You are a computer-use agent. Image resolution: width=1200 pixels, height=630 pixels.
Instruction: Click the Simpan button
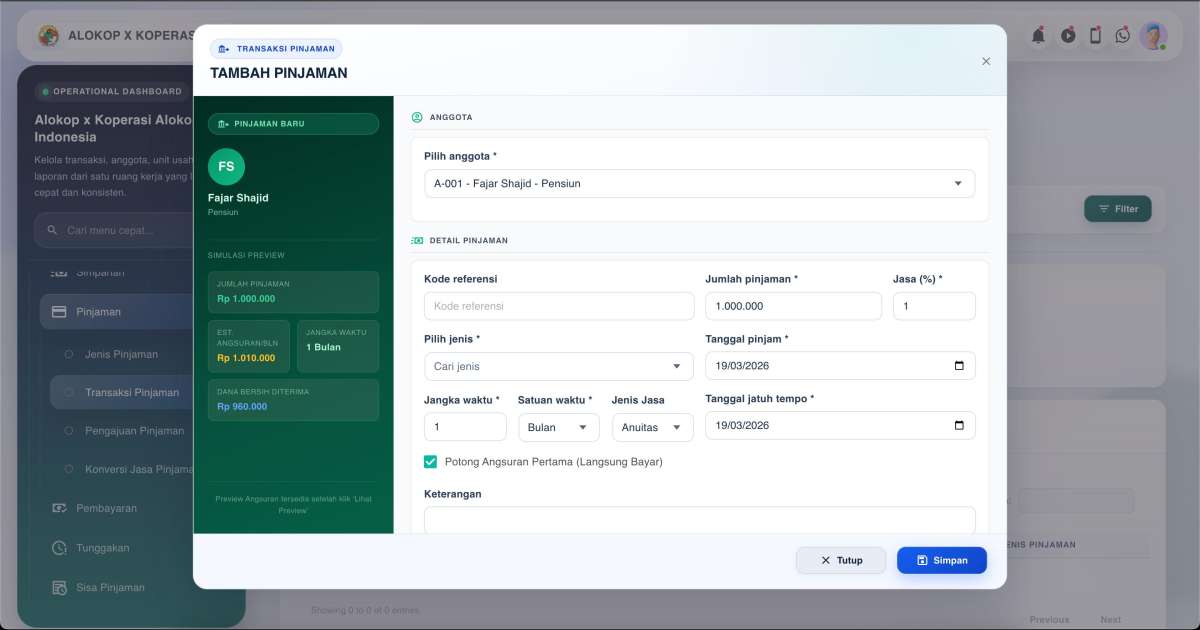[x=941, y=560]
